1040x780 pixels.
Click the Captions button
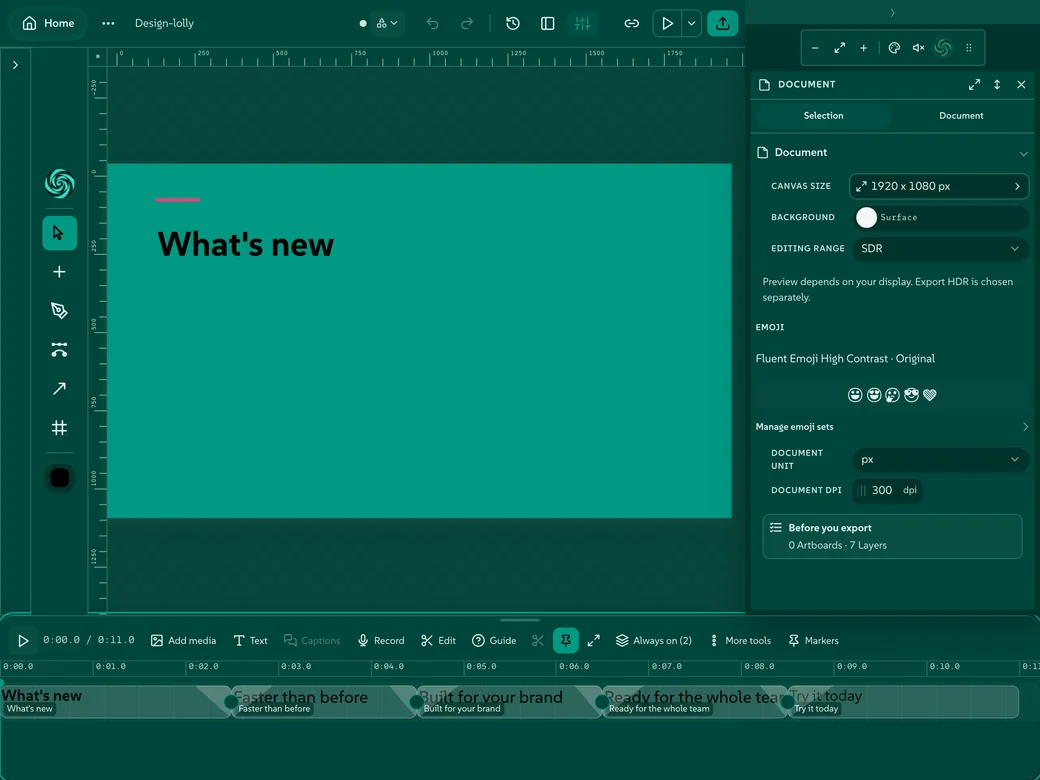click(x=312, y=641)
